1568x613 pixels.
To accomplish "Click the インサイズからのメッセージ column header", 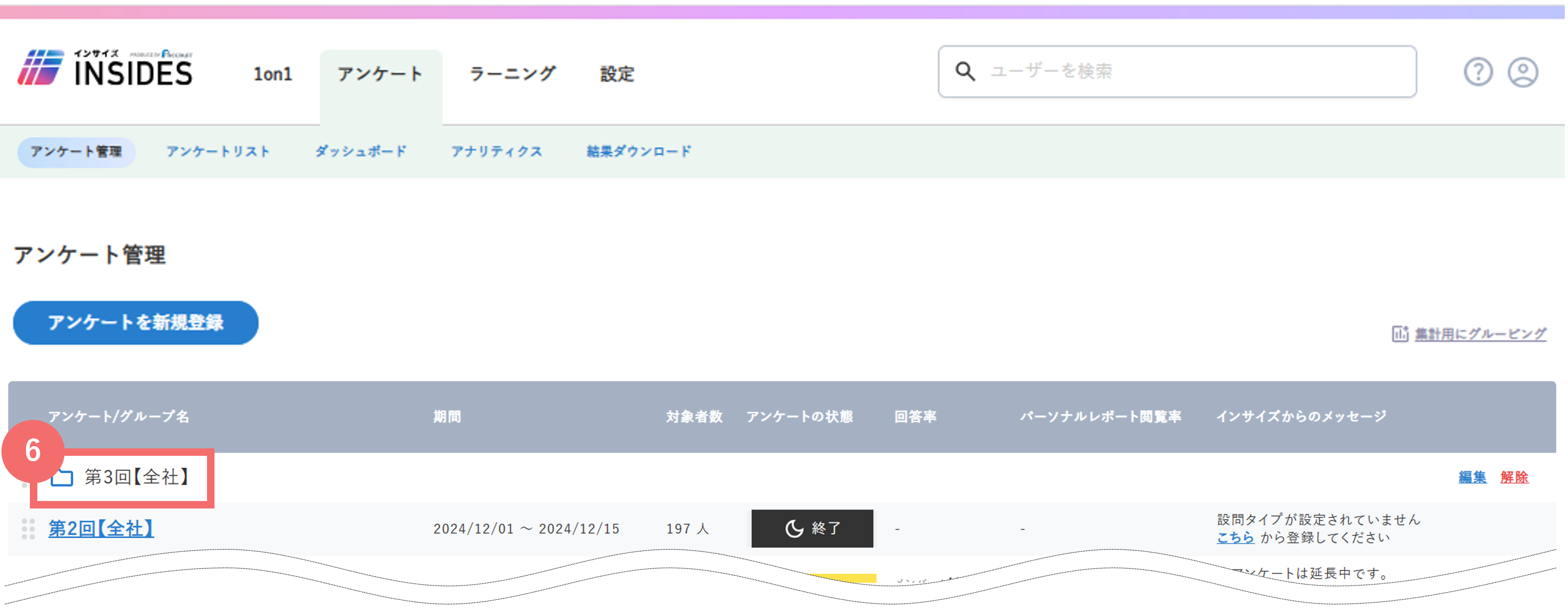I will tap(1301, 417).
